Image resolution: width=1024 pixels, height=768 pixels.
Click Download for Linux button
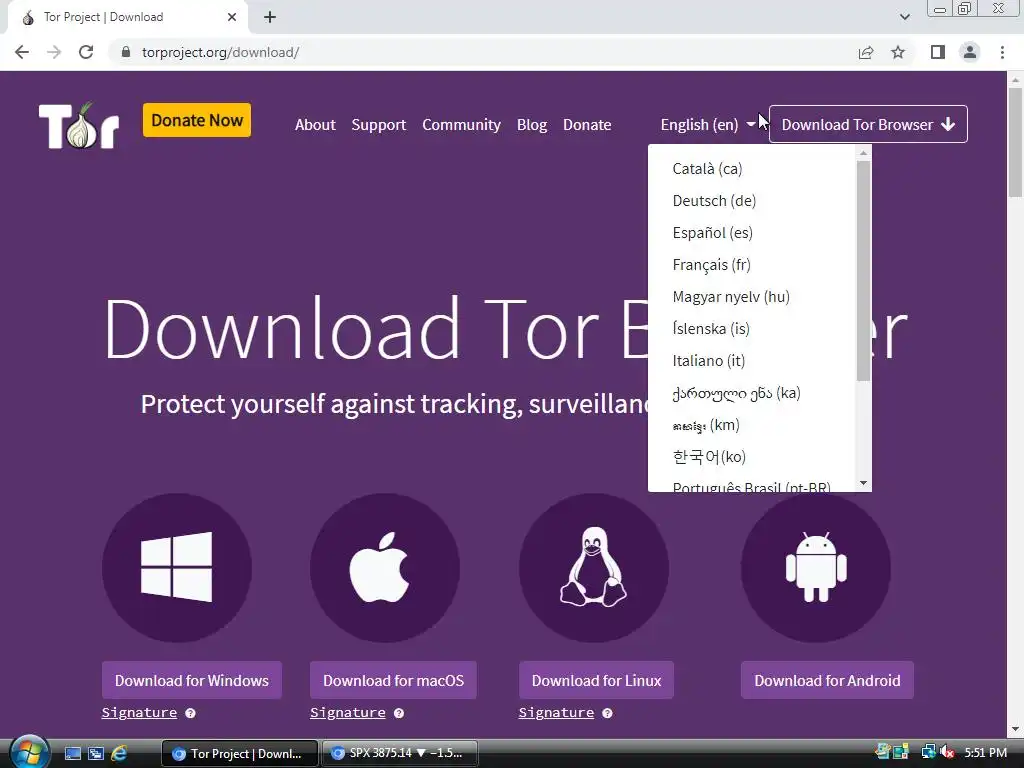[x=596, y=680]
